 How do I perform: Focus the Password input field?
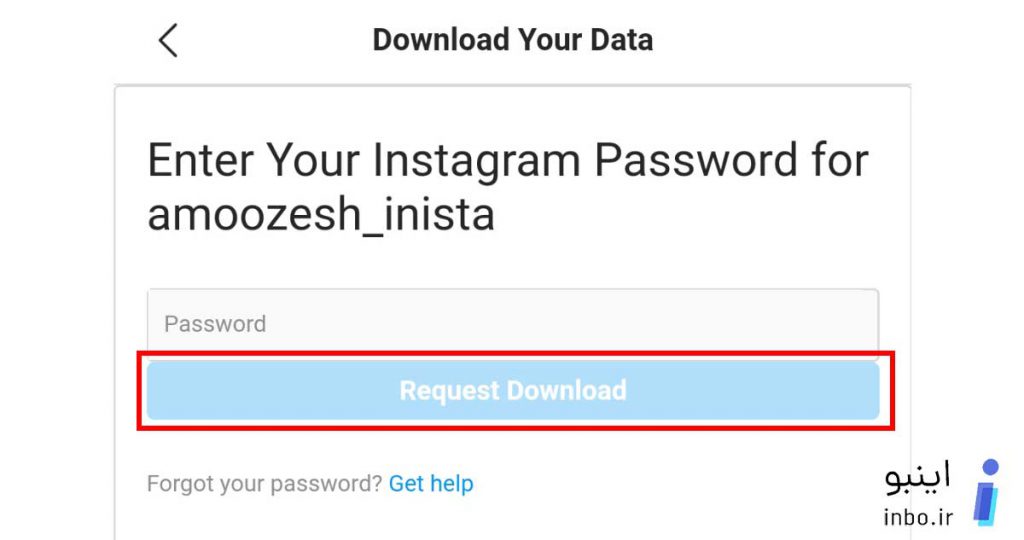pyautogui.click(x=513, y=324)
